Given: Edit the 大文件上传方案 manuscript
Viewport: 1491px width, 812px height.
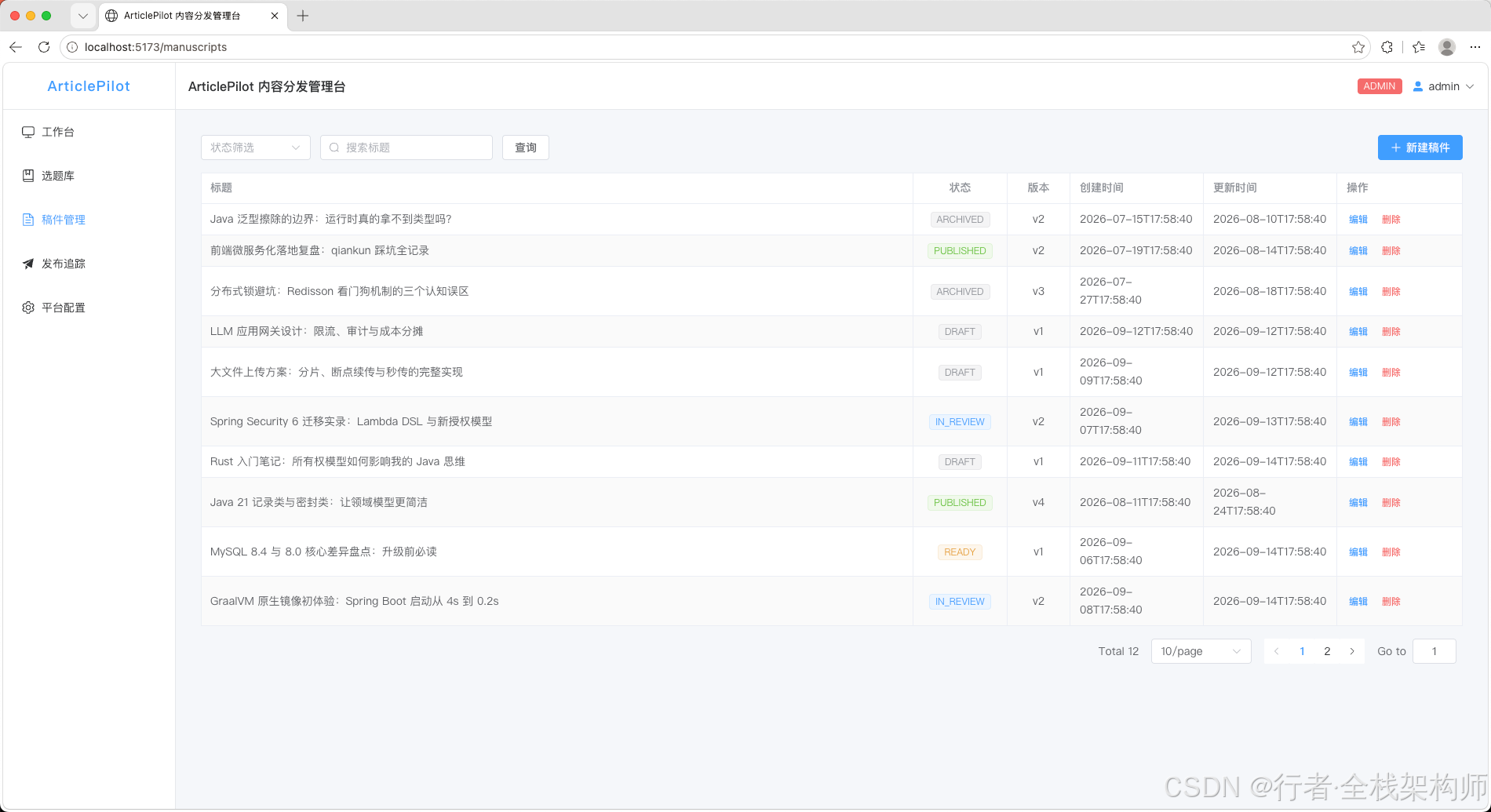Looking at the screenshot, I should pyautogui.click(x=1358, y=373).
